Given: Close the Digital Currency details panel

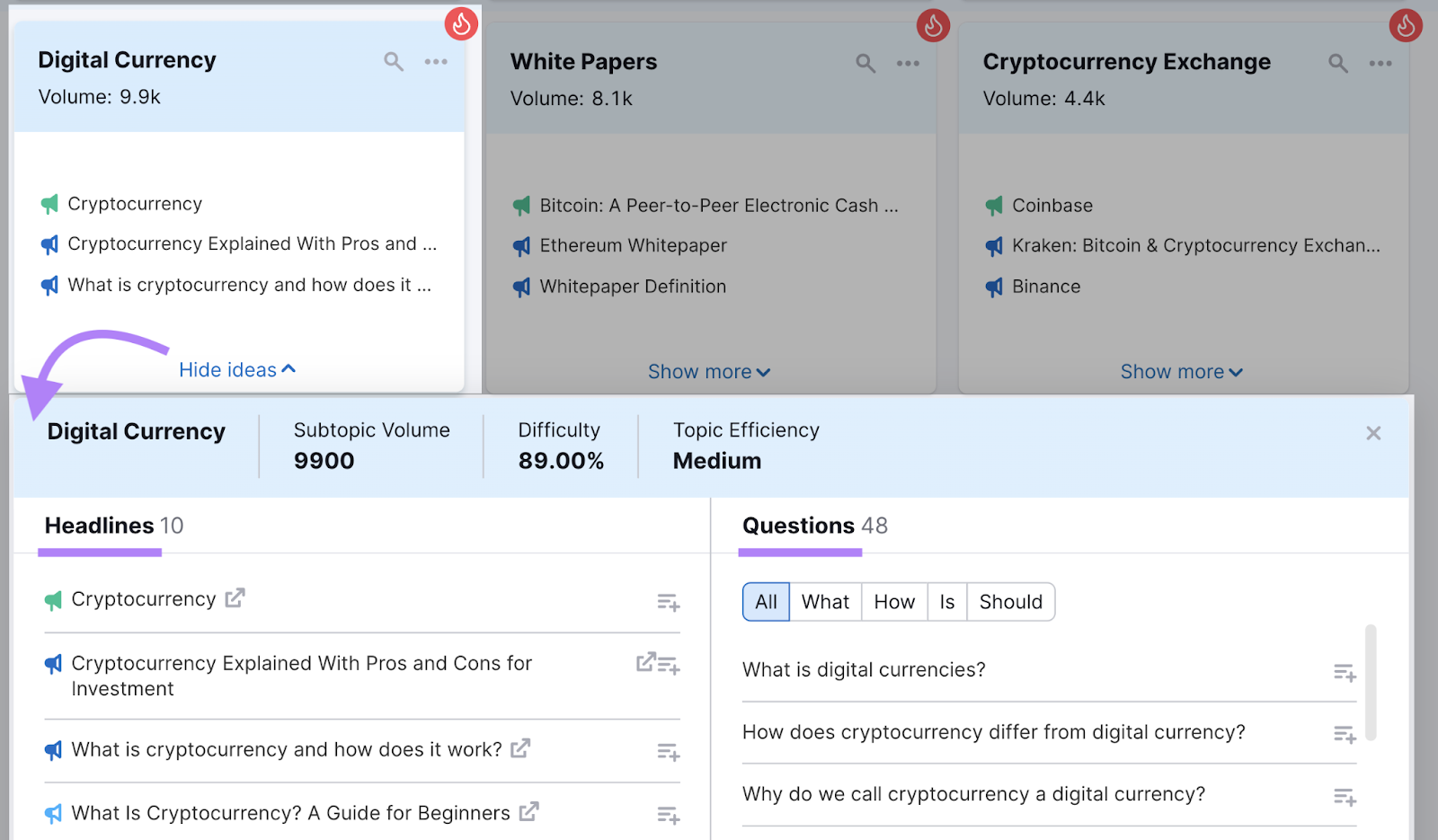Looking at the screenshot, I should pyautogui.click(x=1373, y=433).
